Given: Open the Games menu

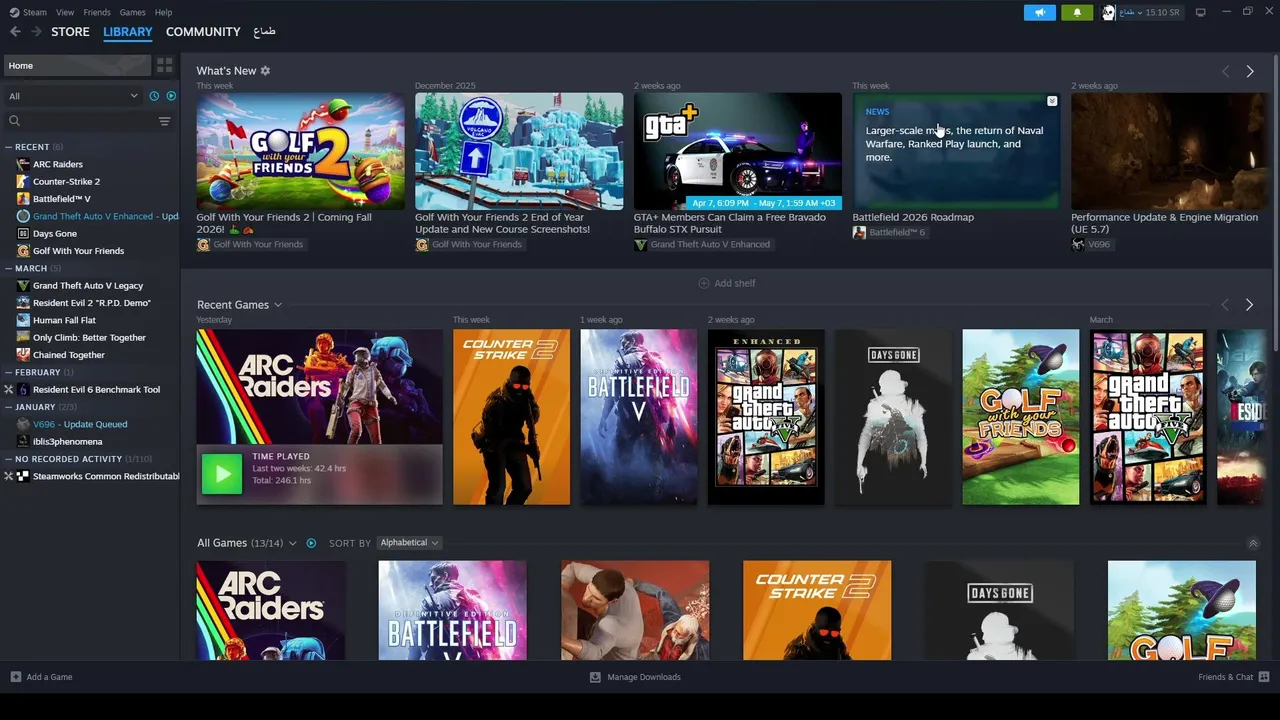Looking at the screenshot, I should pyautogui.click(x=132, y=12).
